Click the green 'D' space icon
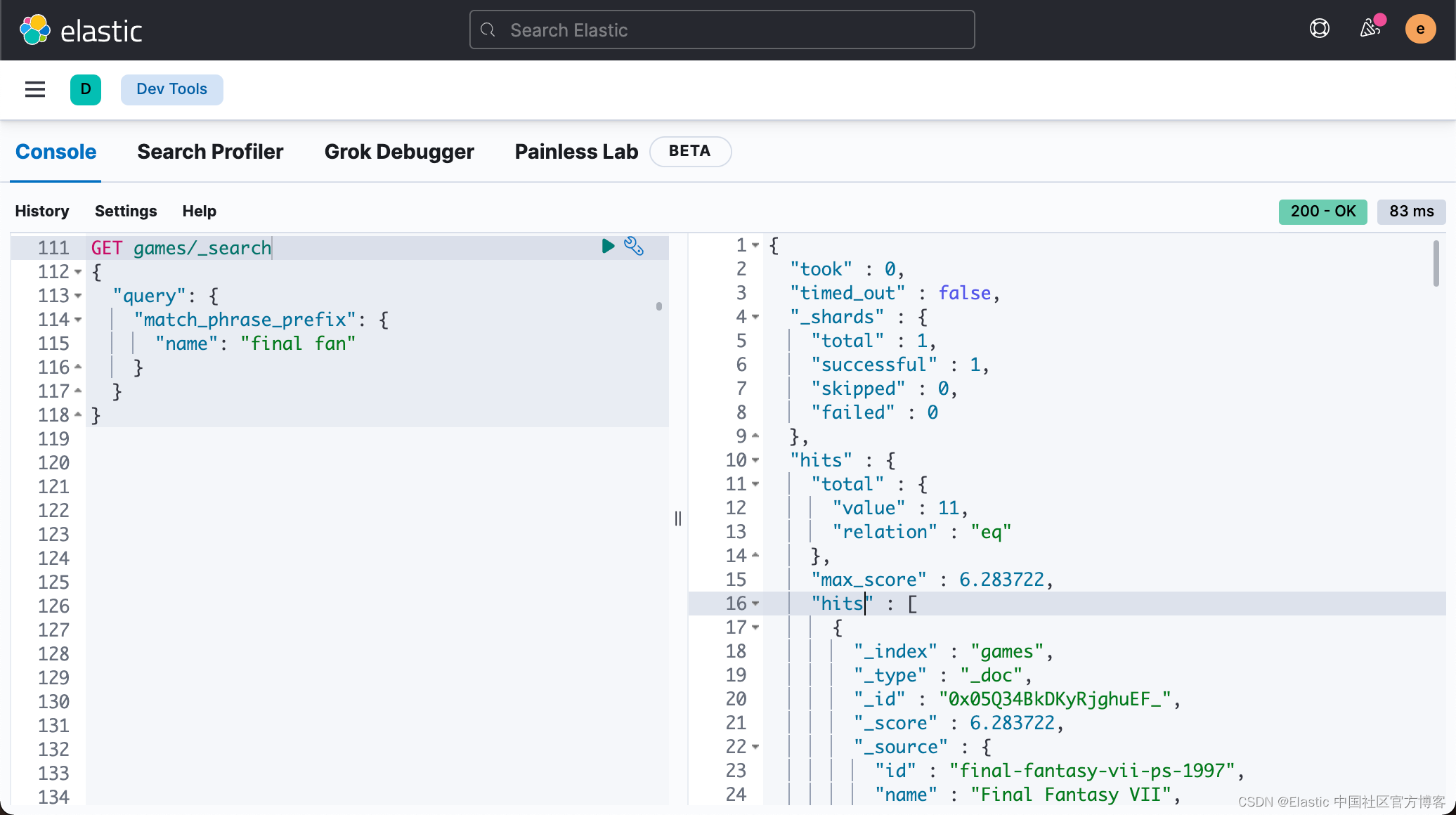This screenshot has width=1456, height=815. tap(86, 89)
